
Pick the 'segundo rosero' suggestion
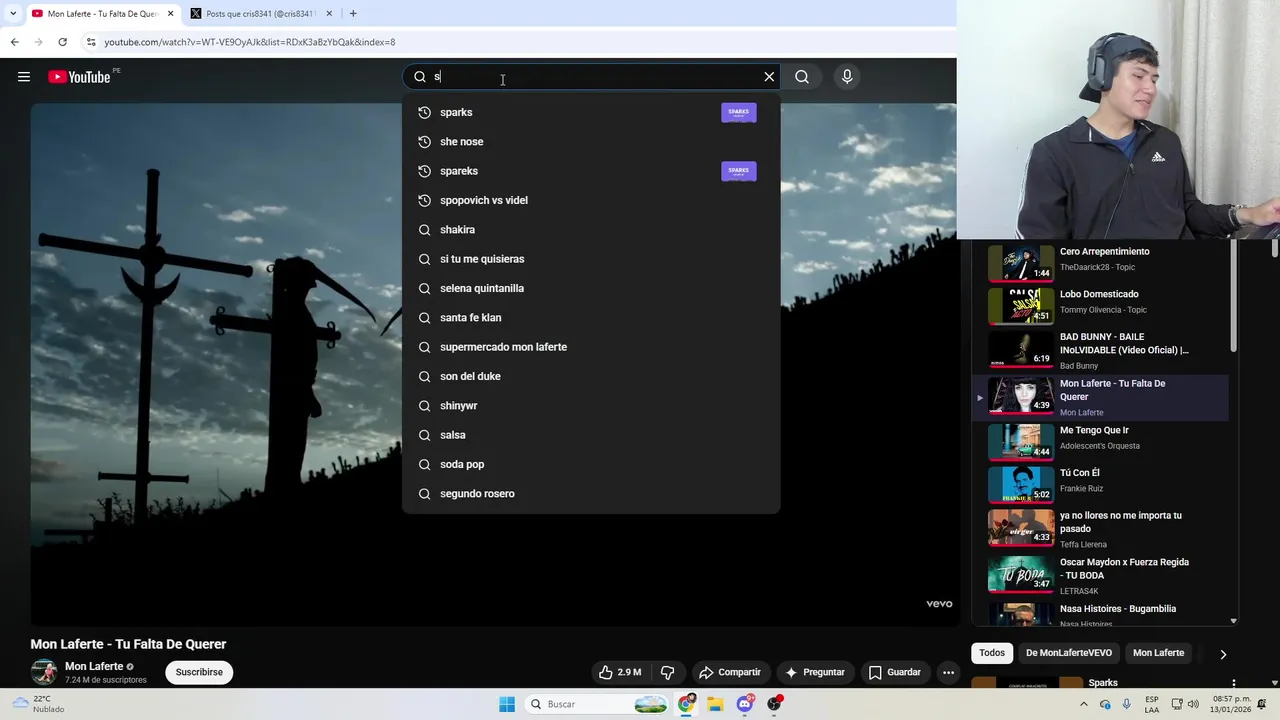591,494
